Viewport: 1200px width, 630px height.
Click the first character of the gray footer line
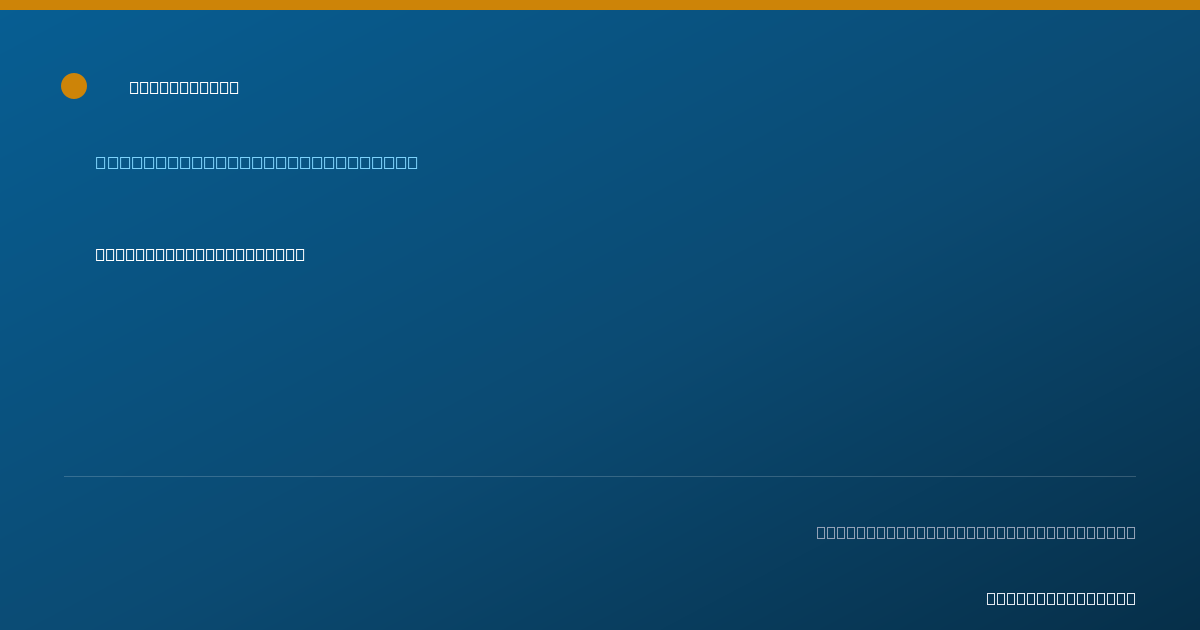coord(822,532)
